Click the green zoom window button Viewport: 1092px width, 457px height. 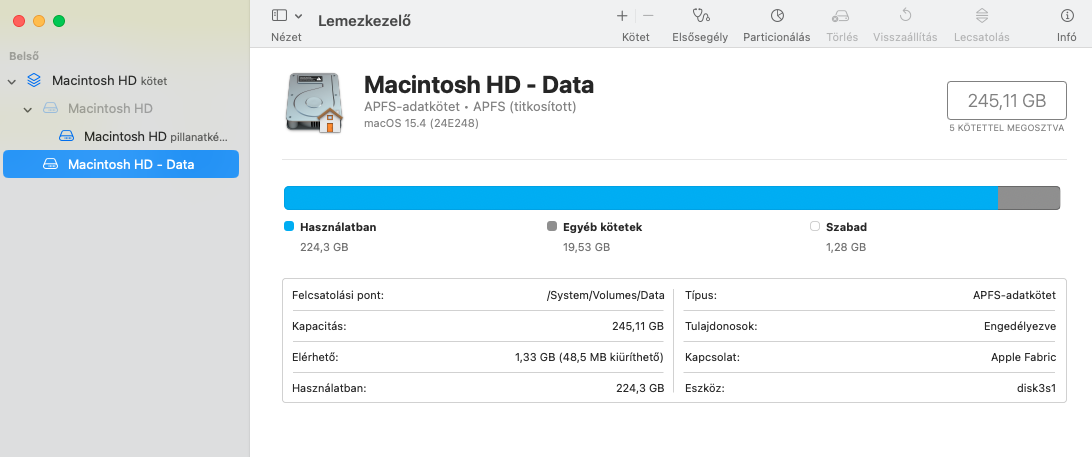pyautogui.click(x=59, y=21)
